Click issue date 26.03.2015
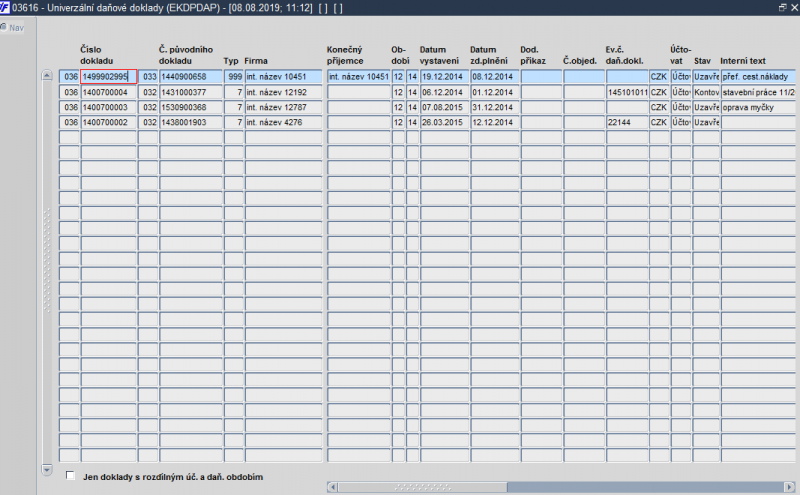The width and height of the screenshot is (800, 495). point(444,122)
